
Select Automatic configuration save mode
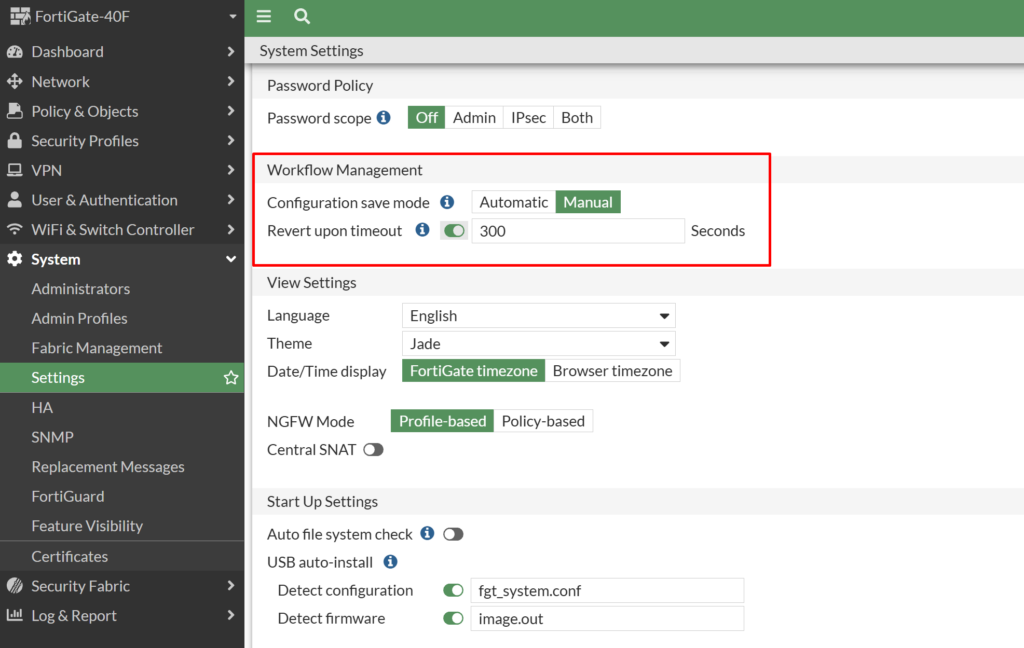coord(513,202)
